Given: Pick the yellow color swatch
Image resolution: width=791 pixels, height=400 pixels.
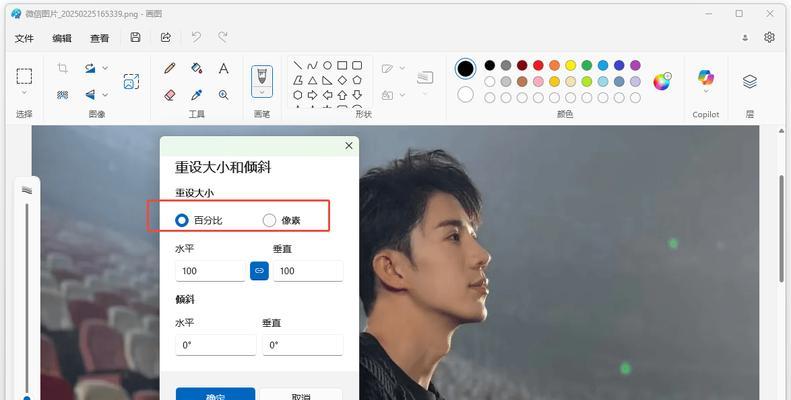Looking at the screenshot, I should [x=571, y=65].
